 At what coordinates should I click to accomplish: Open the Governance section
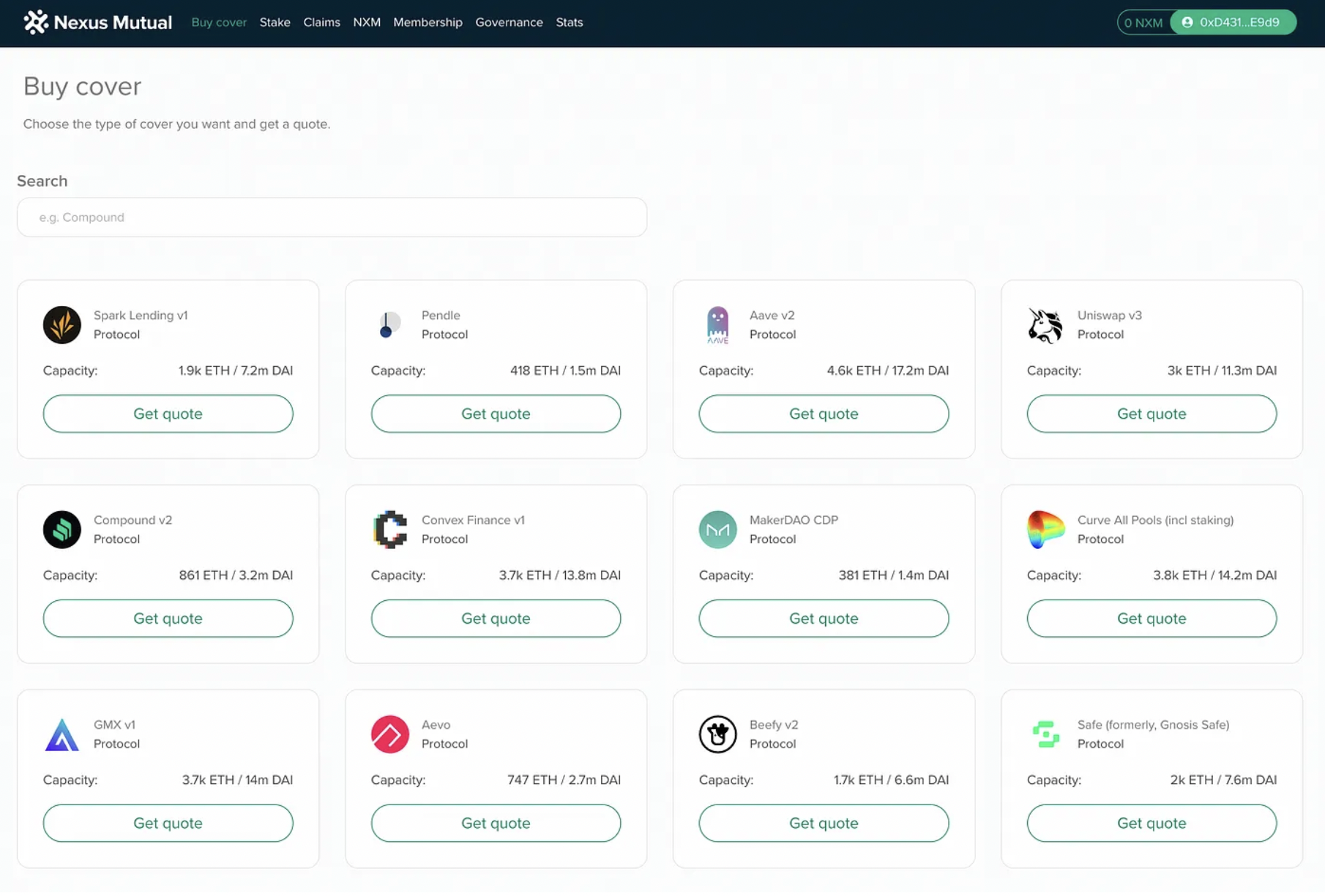tap(509, 22)
